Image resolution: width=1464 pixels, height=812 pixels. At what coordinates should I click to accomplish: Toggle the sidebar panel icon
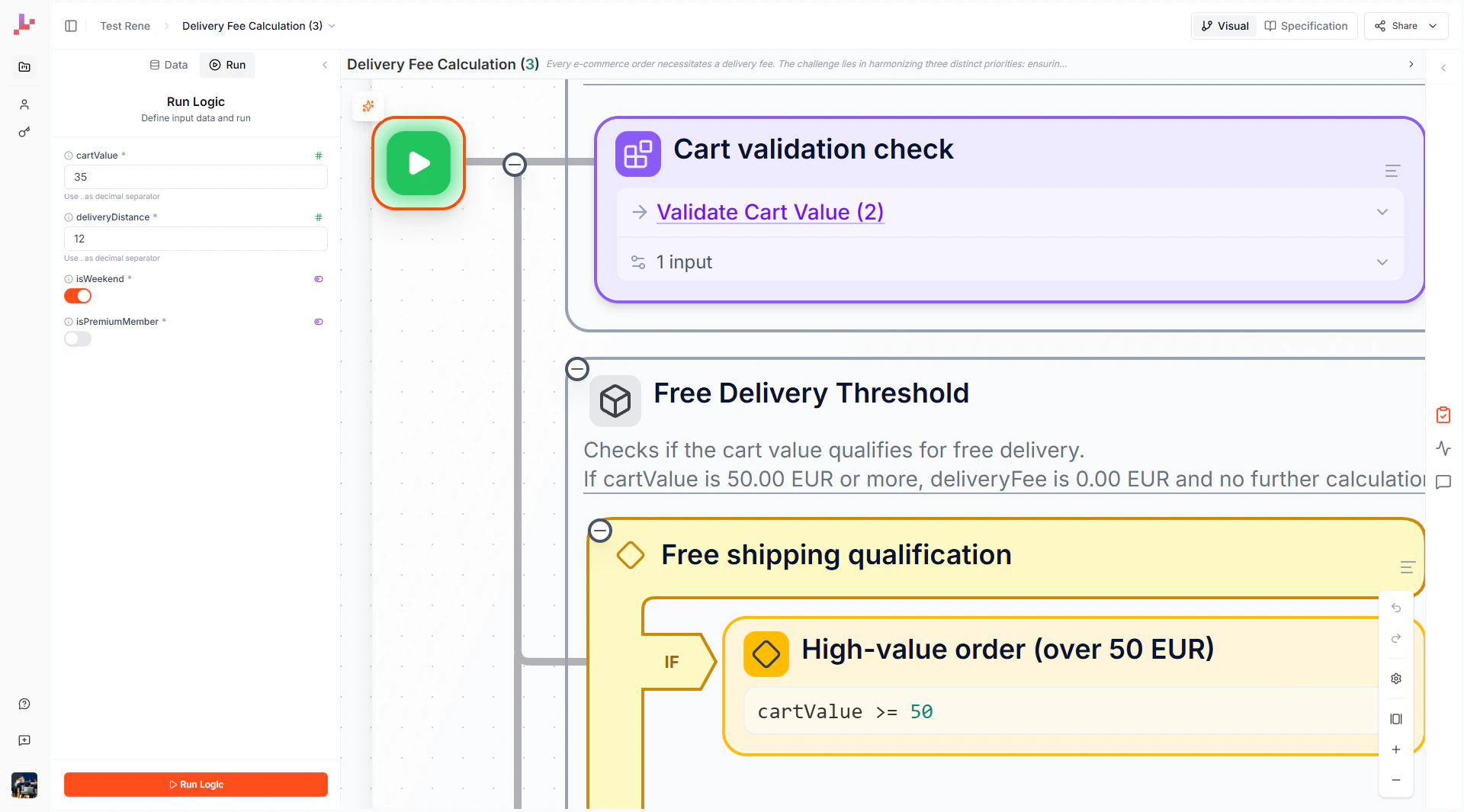click(x=71, y=26)
